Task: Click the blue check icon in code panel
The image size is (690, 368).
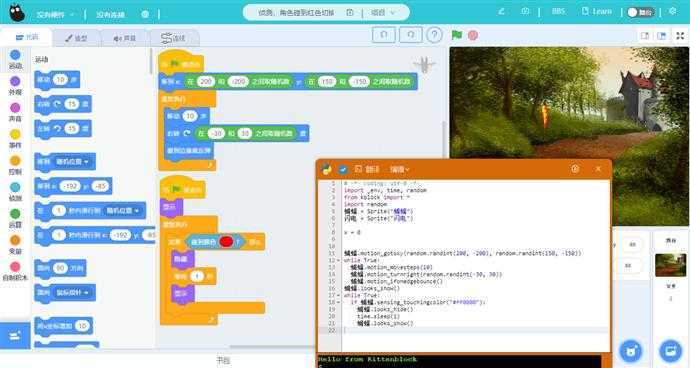Action: (x=343, y=169)
